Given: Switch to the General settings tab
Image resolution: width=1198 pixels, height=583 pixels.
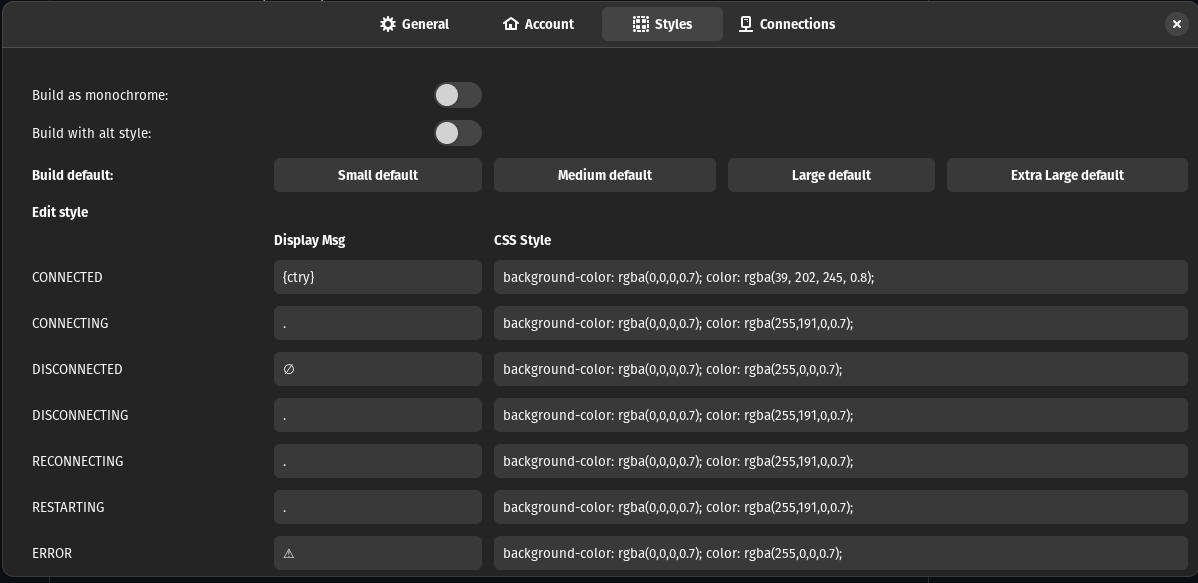Looking at the screenshot, I should click(414, 24).
